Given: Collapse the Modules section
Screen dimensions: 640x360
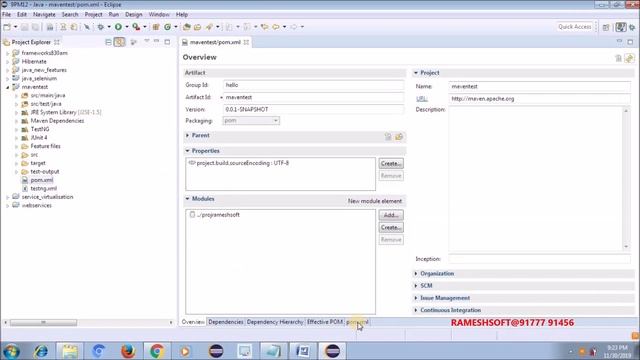Looking at the screenshot, I should coord(188,199).
